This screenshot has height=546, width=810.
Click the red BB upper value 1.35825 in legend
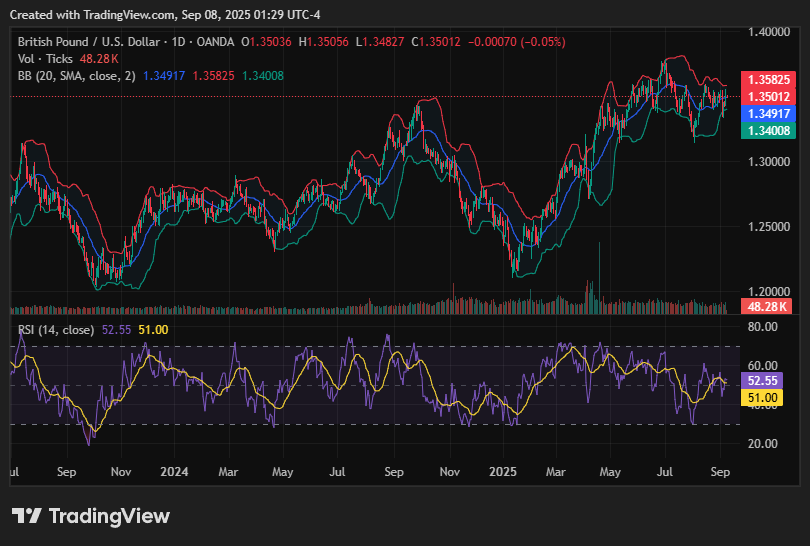click(213, 76)
